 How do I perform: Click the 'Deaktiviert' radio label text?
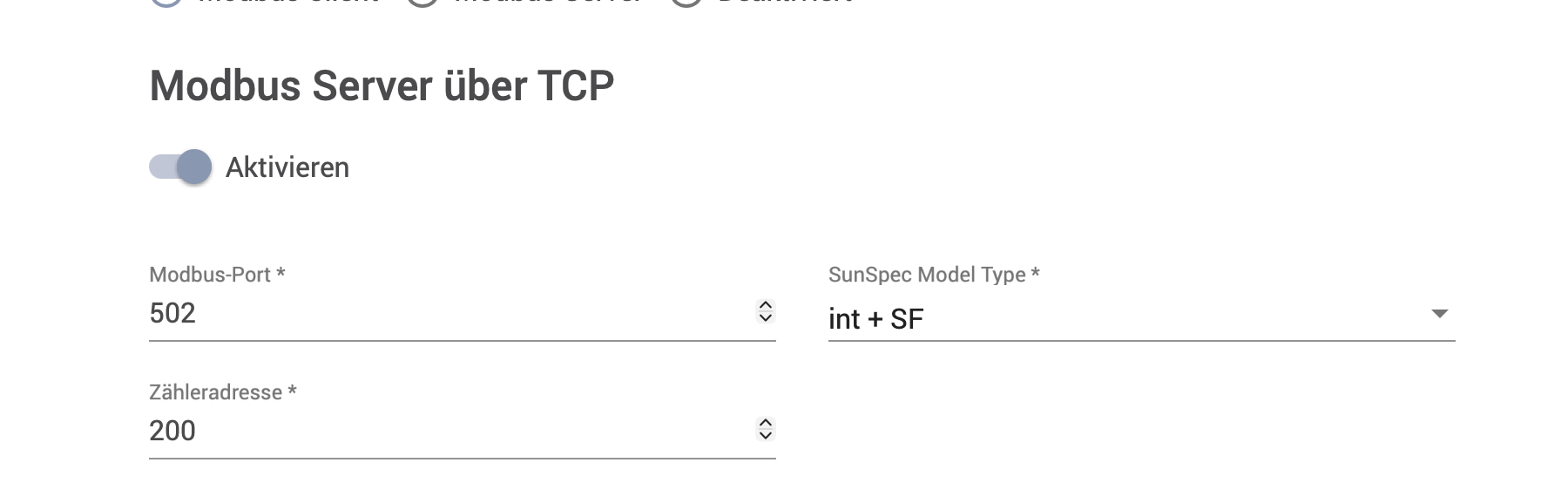tap(784, 3)
